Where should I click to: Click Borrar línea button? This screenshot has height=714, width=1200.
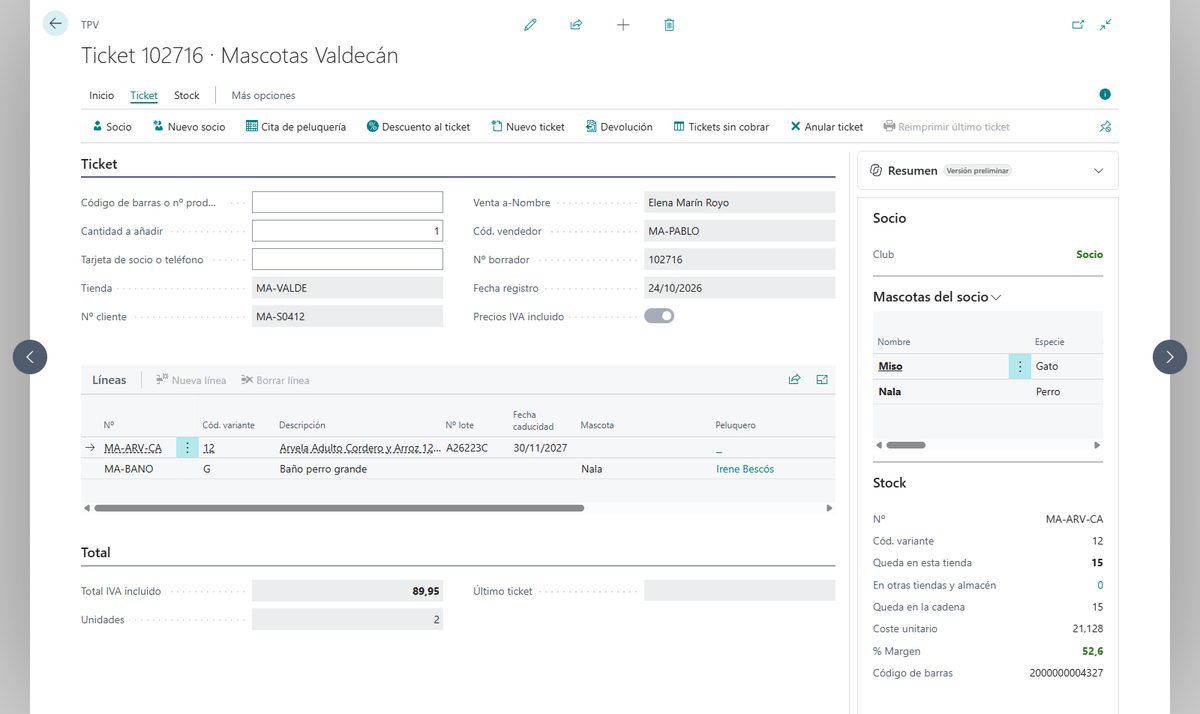276,380
